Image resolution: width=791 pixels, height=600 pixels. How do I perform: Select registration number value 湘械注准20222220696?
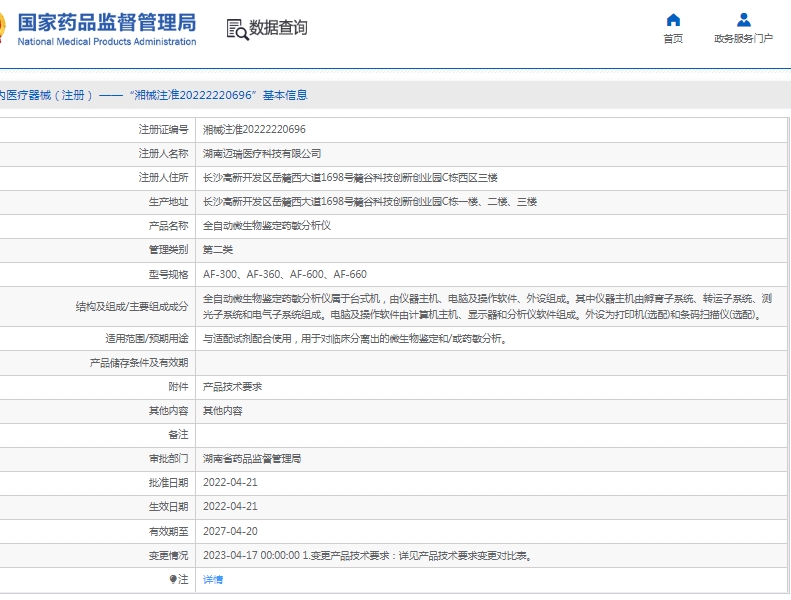pos(254,129)
